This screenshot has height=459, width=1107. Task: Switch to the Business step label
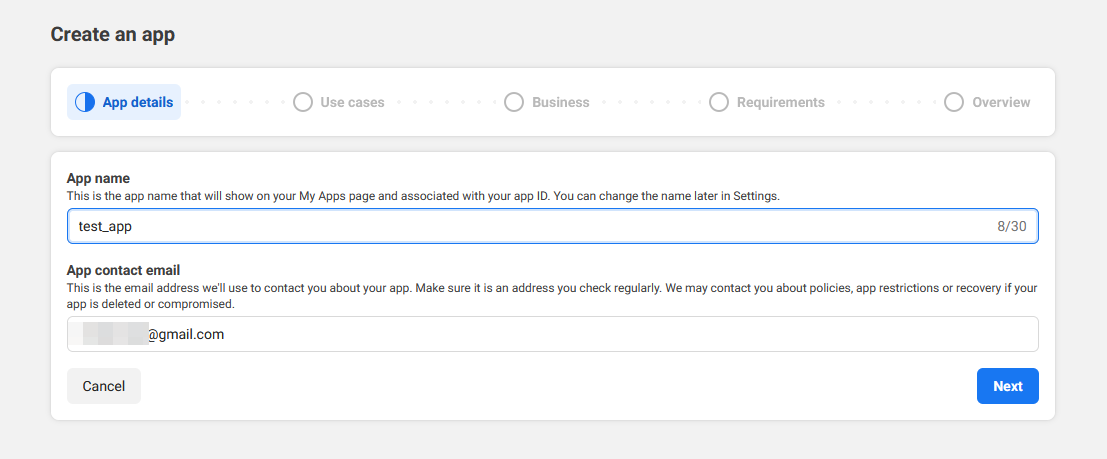tap(560, 102)
